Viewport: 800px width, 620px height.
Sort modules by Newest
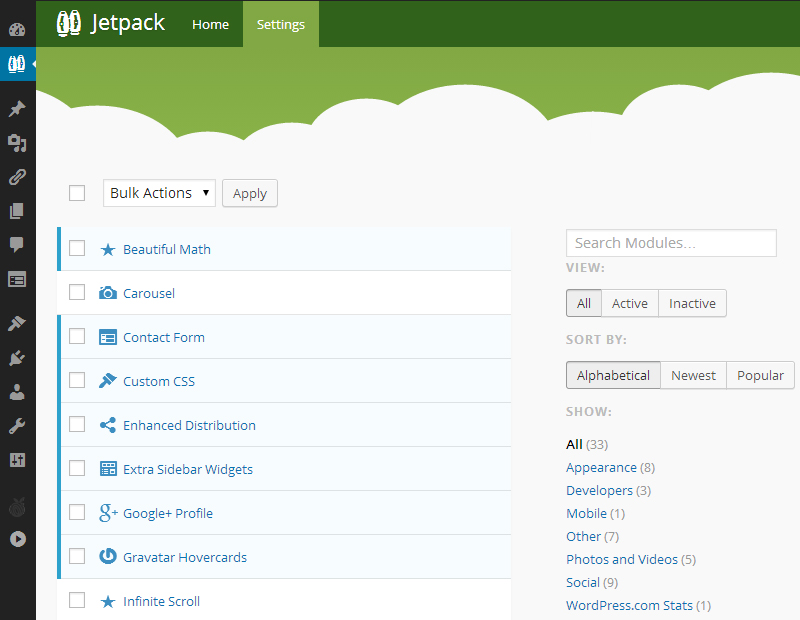point(693,375)
